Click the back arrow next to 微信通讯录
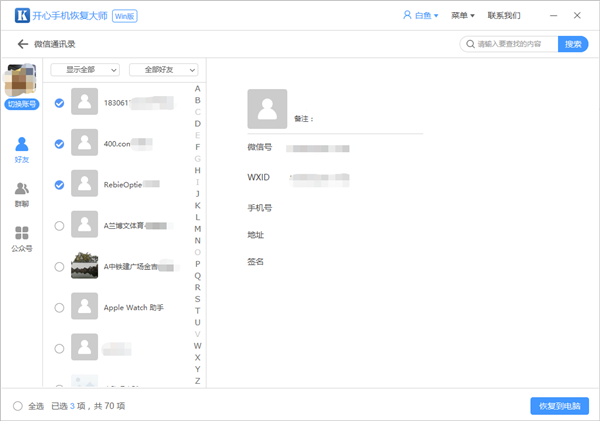Viewport: 600px width, 421px height. click(23, 44)
